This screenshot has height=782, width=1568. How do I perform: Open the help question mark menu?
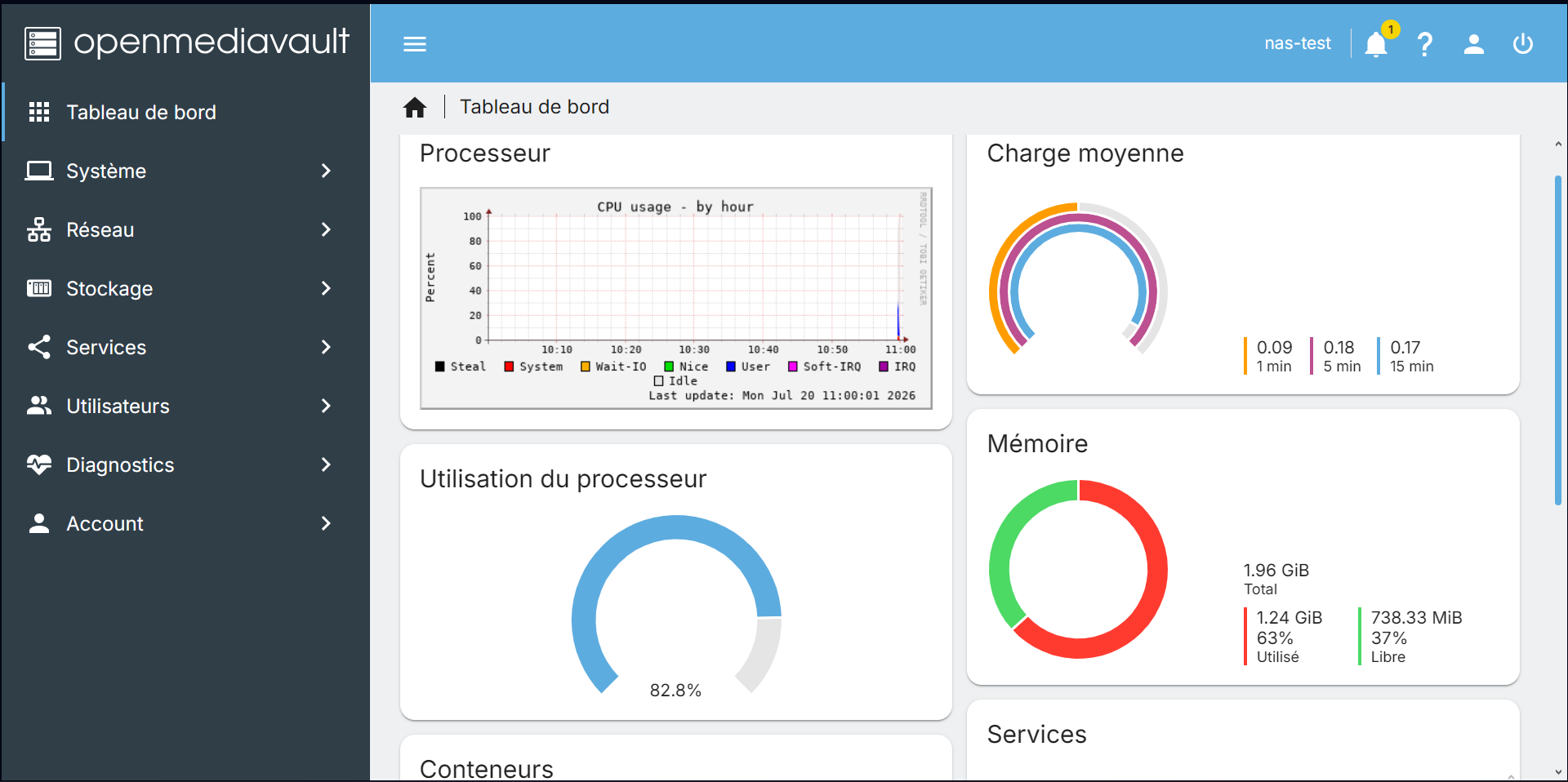[x=1425, y=44]
